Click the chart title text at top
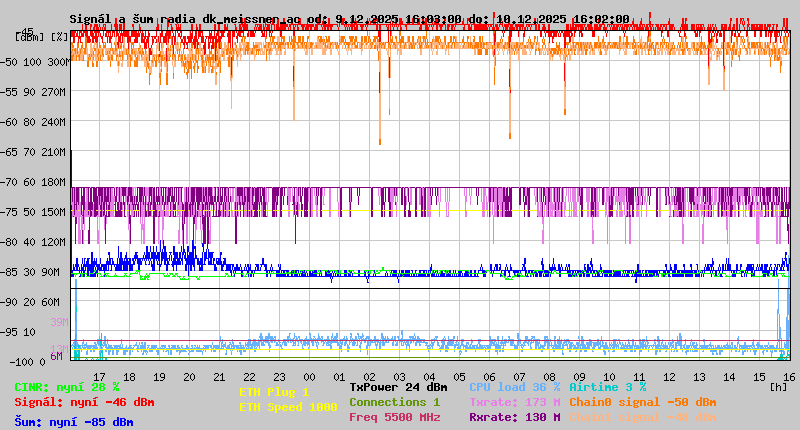The image size is (800, 430). 349,19
